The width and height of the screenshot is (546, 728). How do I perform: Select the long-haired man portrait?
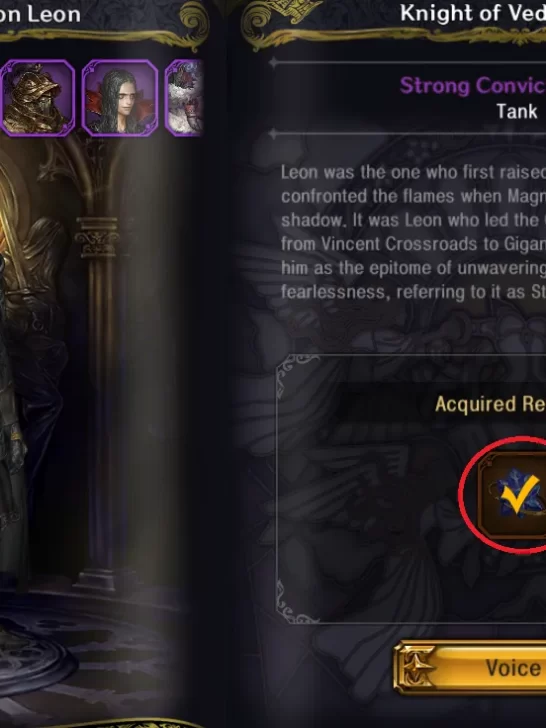(120, 98)
